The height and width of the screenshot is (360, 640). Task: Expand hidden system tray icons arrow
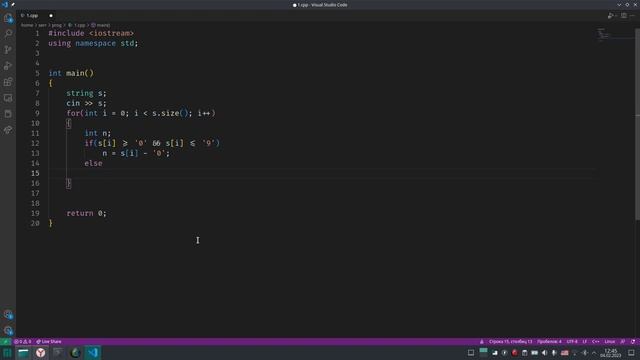(x=594, y=353)
